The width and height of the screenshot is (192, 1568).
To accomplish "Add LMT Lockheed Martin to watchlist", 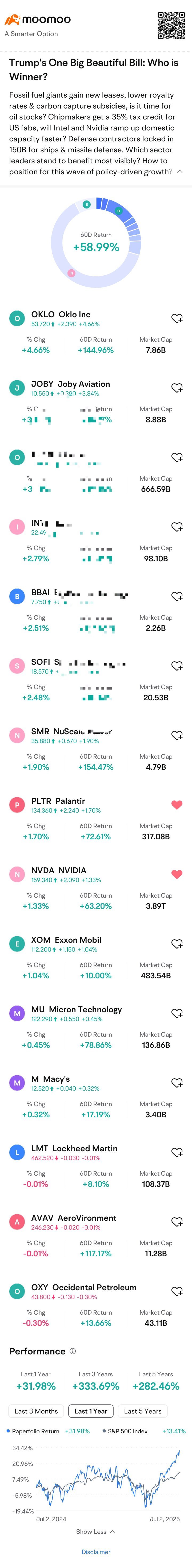I will pyautogui.click(x=177, y=1152).
